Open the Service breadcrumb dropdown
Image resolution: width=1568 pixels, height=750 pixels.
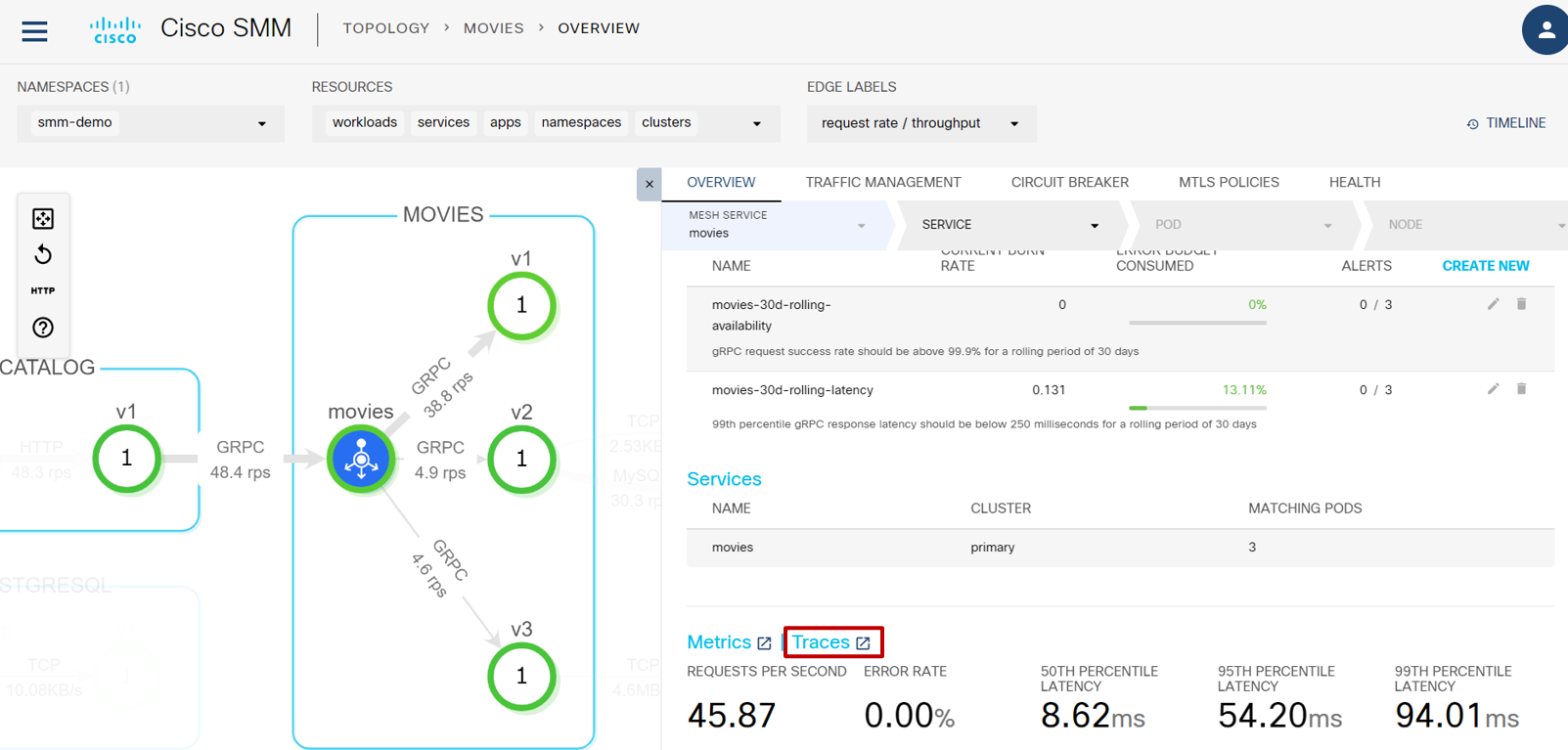[1010, 225]
